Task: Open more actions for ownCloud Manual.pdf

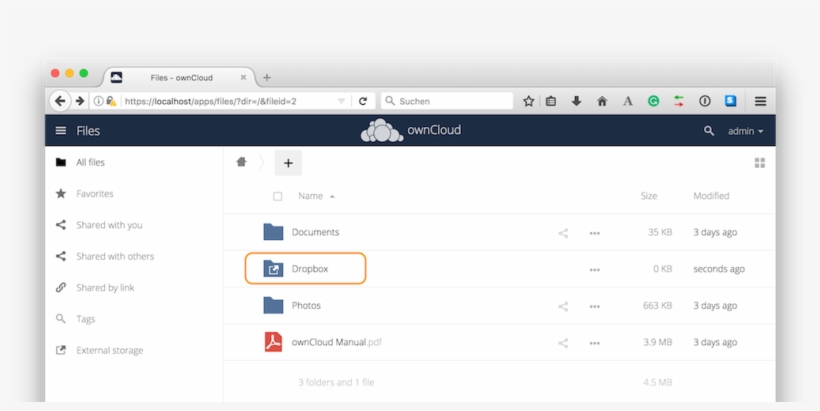Action: [x=595, y=343]
